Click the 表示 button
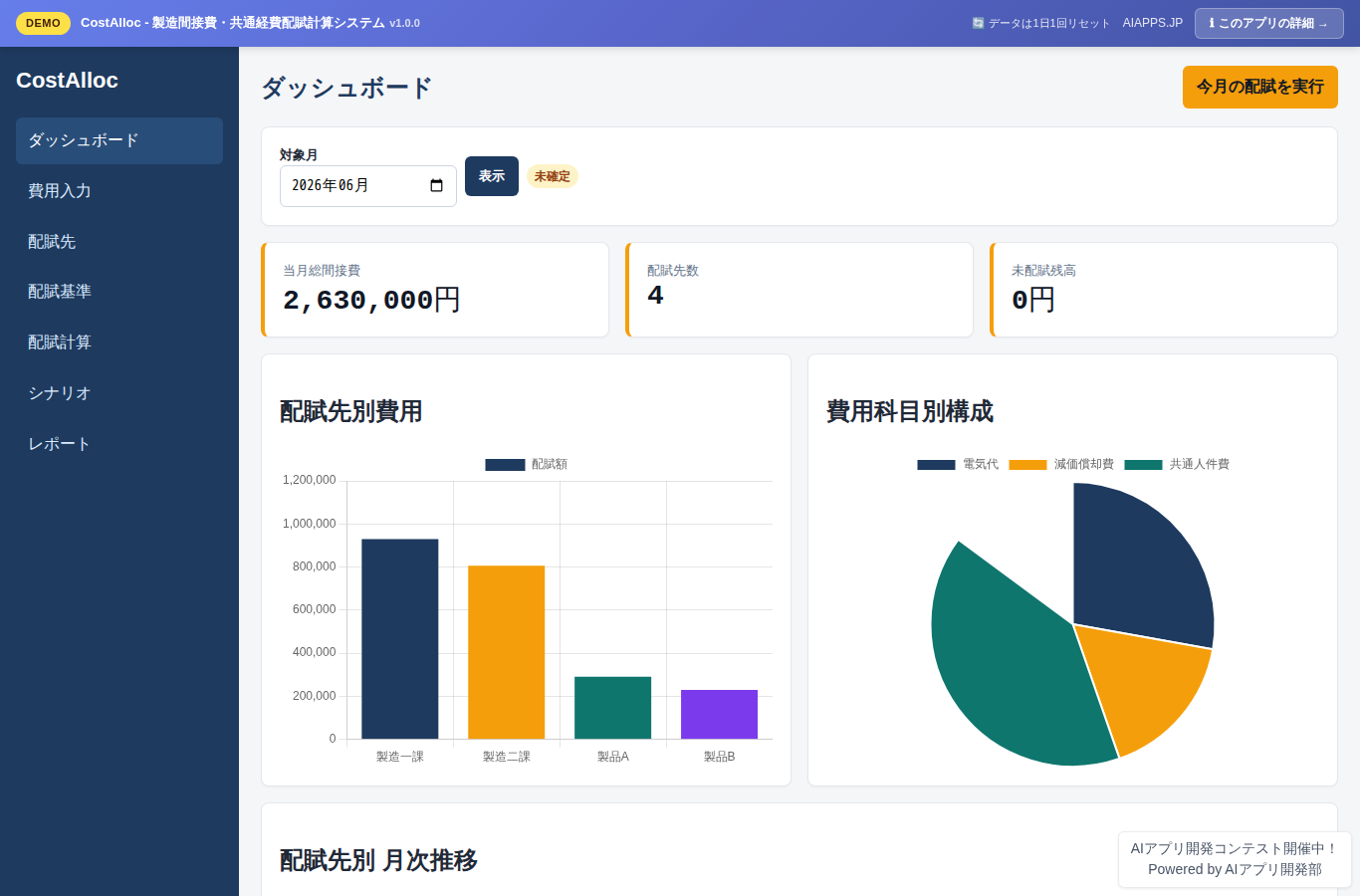This screenshot has height=896, width=1360. pyautogui.click(x=492, y=176)
